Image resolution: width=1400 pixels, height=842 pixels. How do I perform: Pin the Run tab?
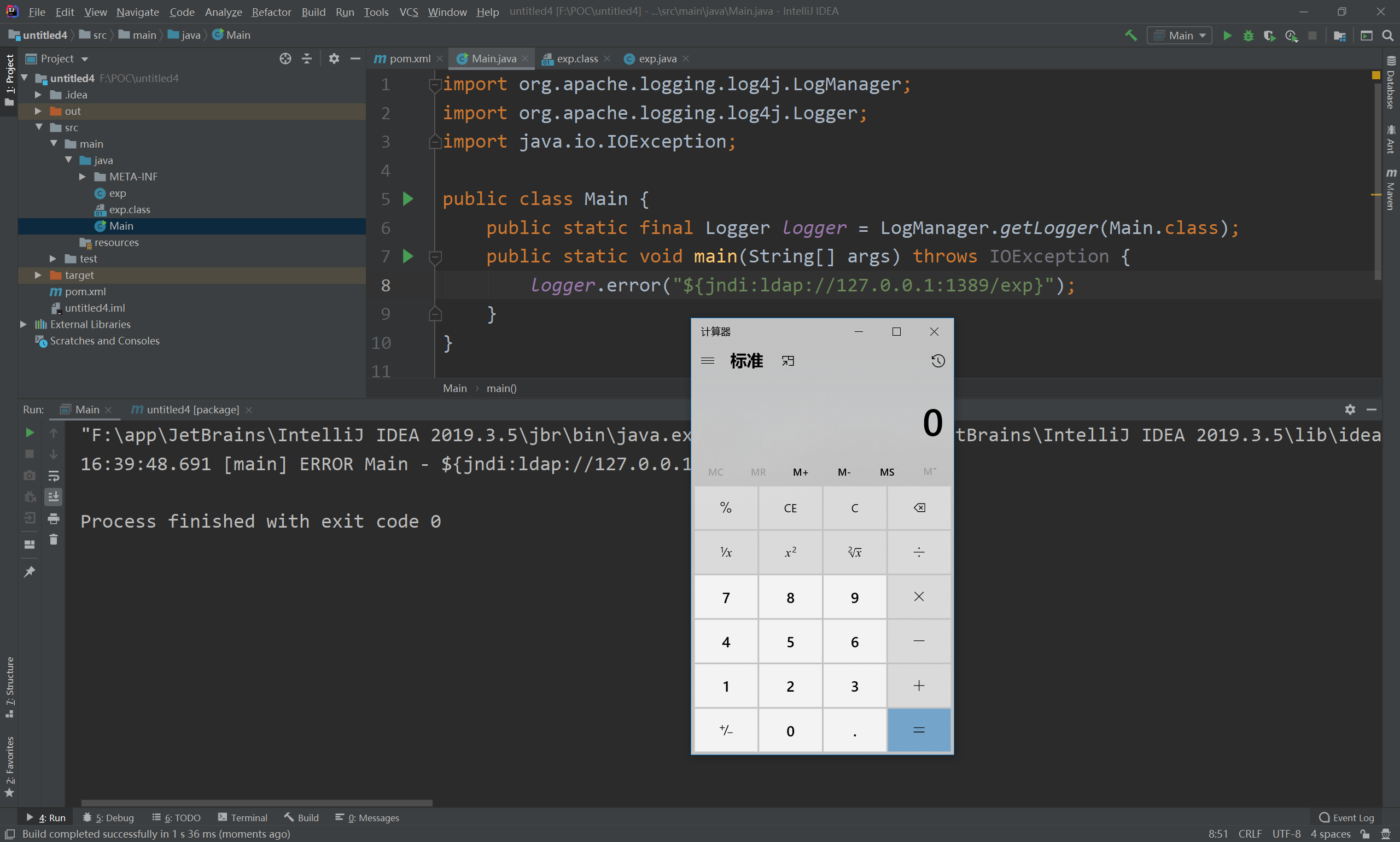click(x=30, y=572)
